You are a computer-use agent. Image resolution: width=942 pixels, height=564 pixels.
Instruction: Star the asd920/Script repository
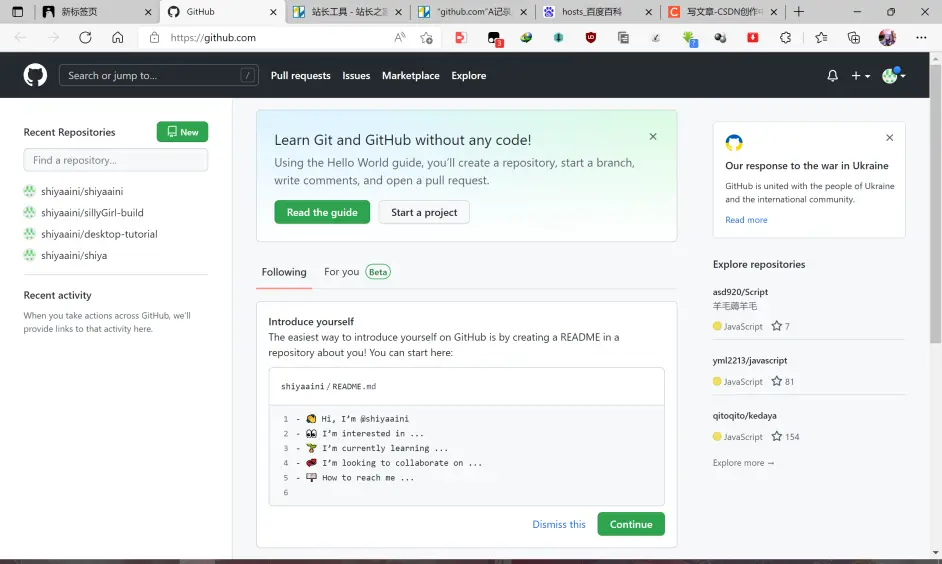click(x=777, y=326)
